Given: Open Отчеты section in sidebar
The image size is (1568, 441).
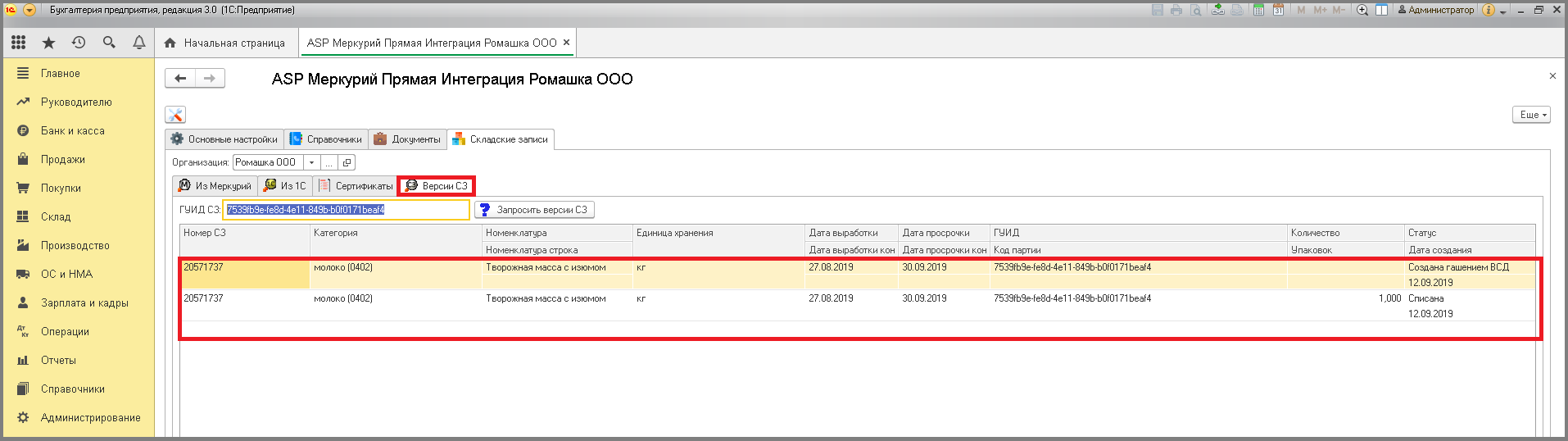Looking at the screenshot, I should 79,360.
